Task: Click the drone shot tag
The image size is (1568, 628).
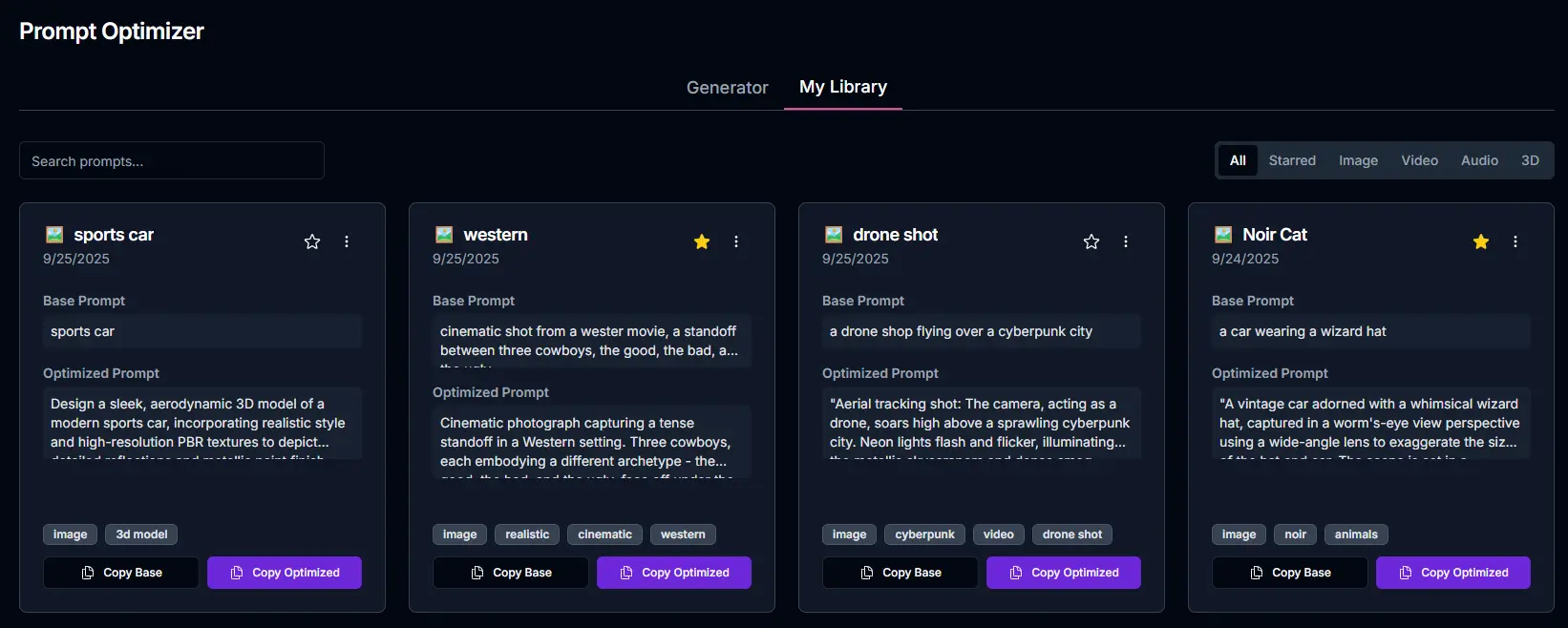Action: pos(1072,534)
